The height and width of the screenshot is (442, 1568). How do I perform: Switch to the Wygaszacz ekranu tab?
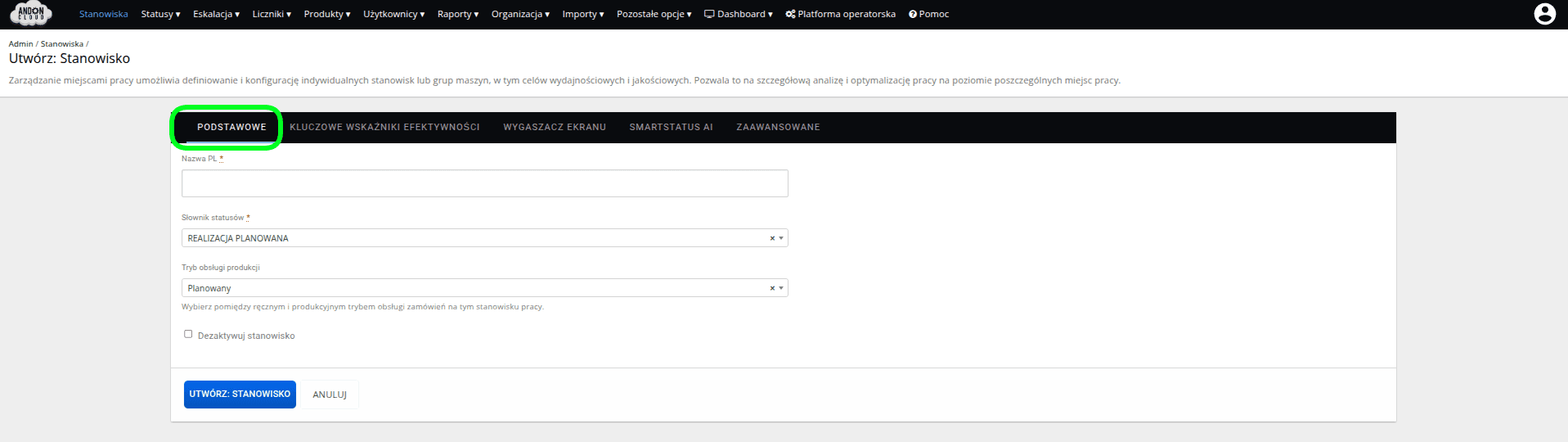click(555, 127)
